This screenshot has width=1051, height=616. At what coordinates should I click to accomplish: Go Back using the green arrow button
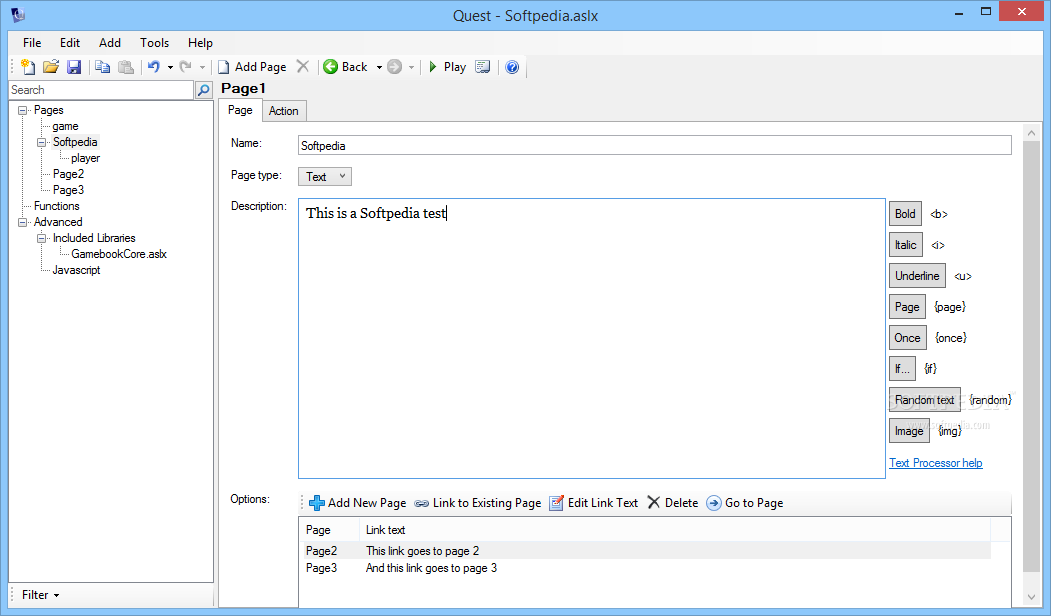pyautogui.click(x=345, y=66)
